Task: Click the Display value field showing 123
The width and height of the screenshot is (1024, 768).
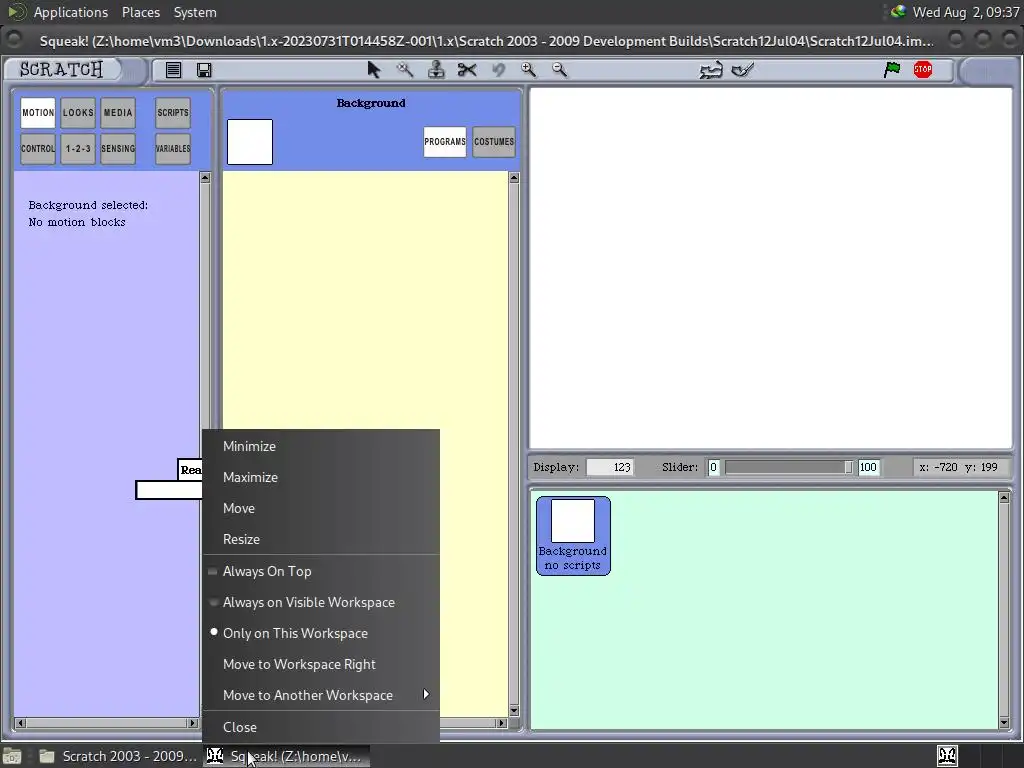Action: click(x=610, y=467)
